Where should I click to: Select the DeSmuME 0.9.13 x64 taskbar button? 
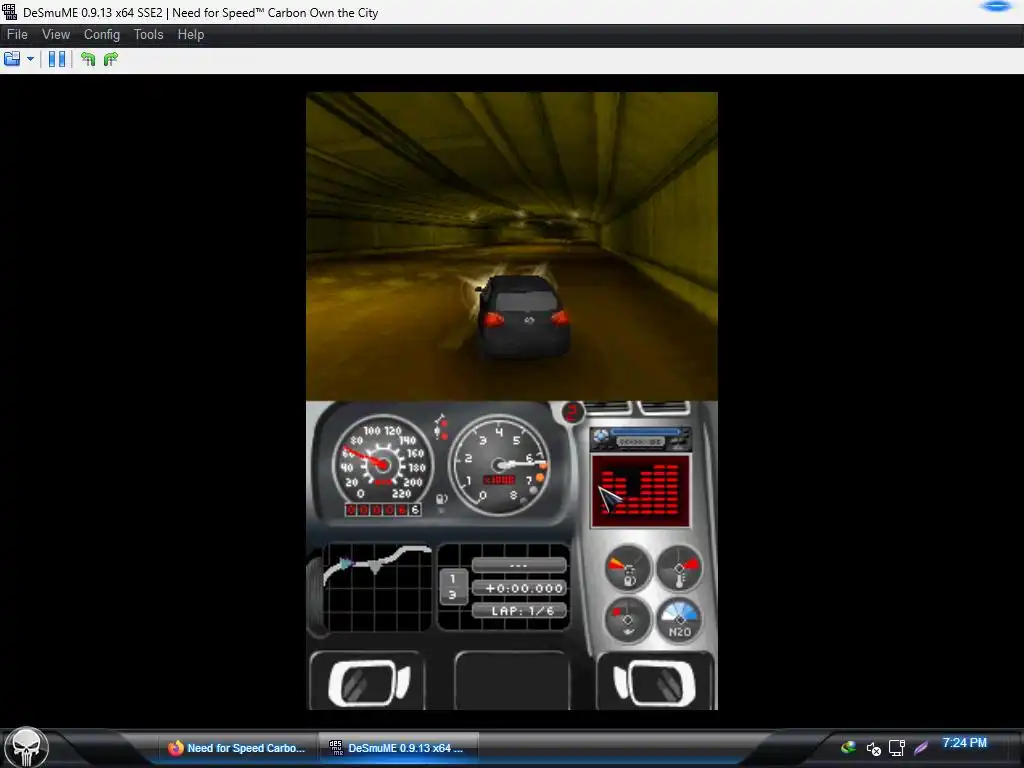[x=398, y=748]
